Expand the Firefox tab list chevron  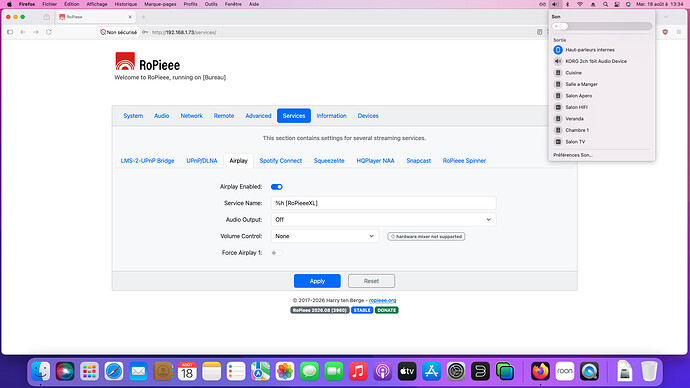point(666,17)
